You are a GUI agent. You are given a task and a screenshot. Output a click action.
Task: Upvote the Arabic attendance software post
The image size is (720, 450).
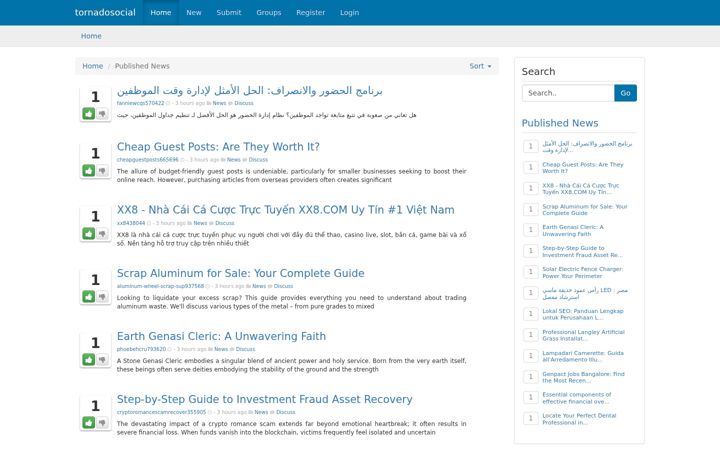pos(89,113)
